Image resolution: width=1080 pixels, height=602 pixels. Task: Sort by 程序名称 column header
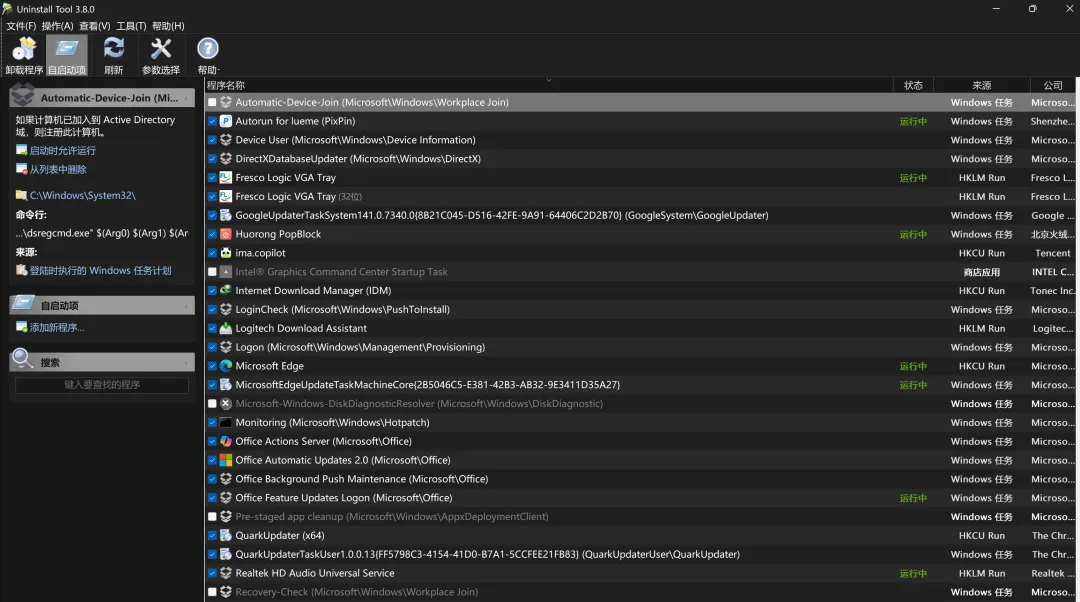click(549, 85)
